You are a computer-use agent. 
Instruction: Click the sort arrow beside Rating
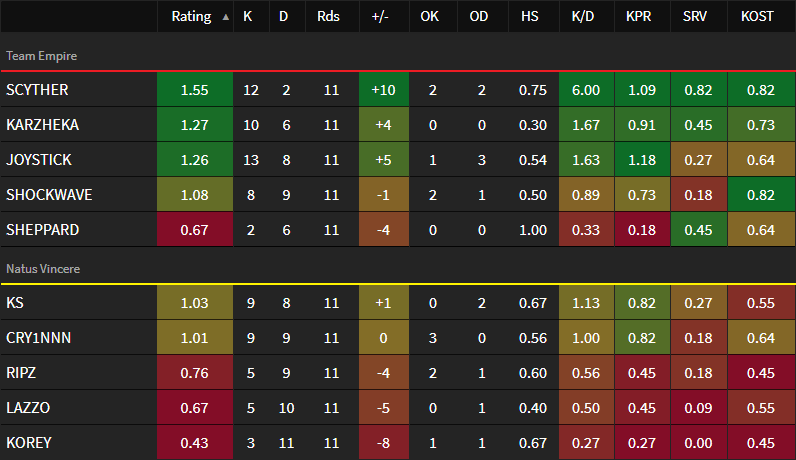click(x=224, y=17)
